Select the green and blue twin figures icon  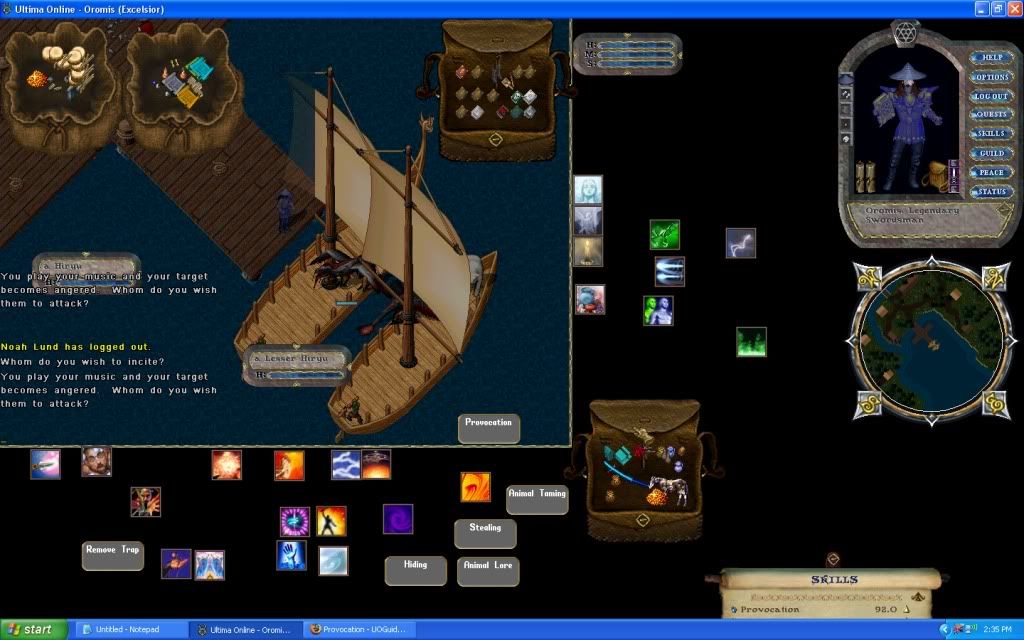[x=658, y=311]
